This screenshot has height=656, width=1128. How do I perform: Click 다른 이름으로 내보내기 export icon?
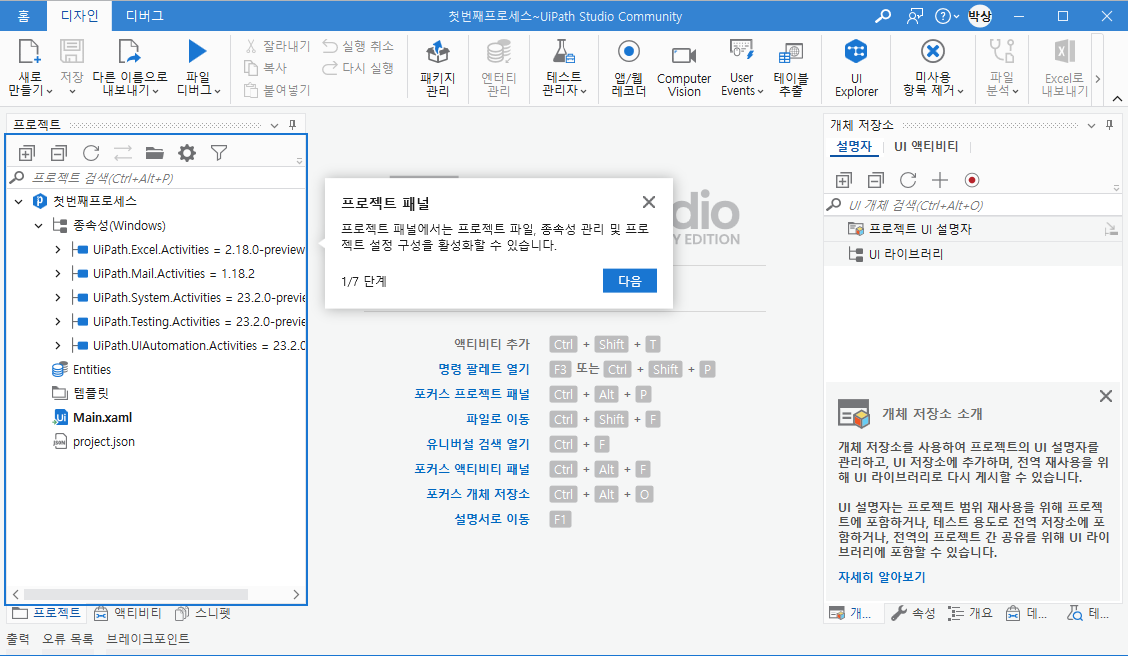pos(129,52)
